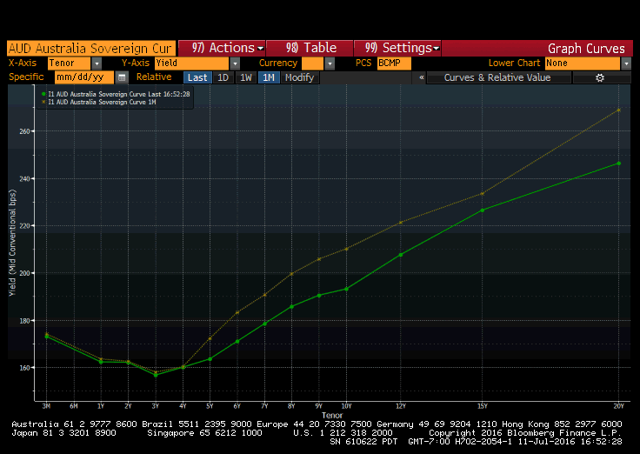Click the 10Y tenor axis label
640x454 pixels.
click(347, 406)
